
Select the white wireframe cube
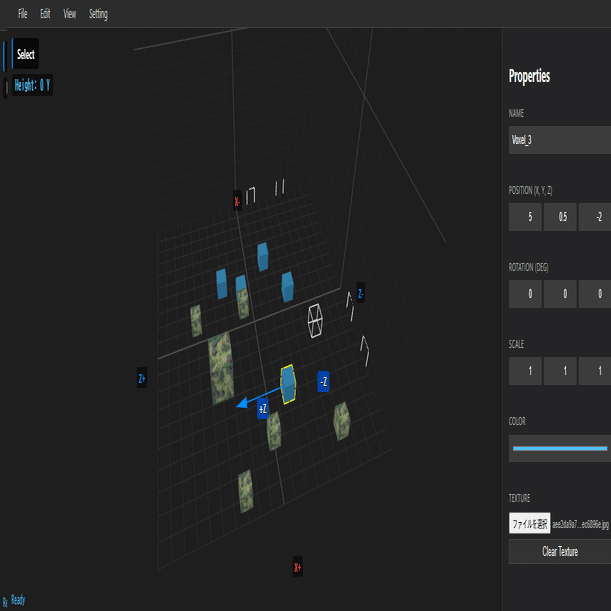315,321
